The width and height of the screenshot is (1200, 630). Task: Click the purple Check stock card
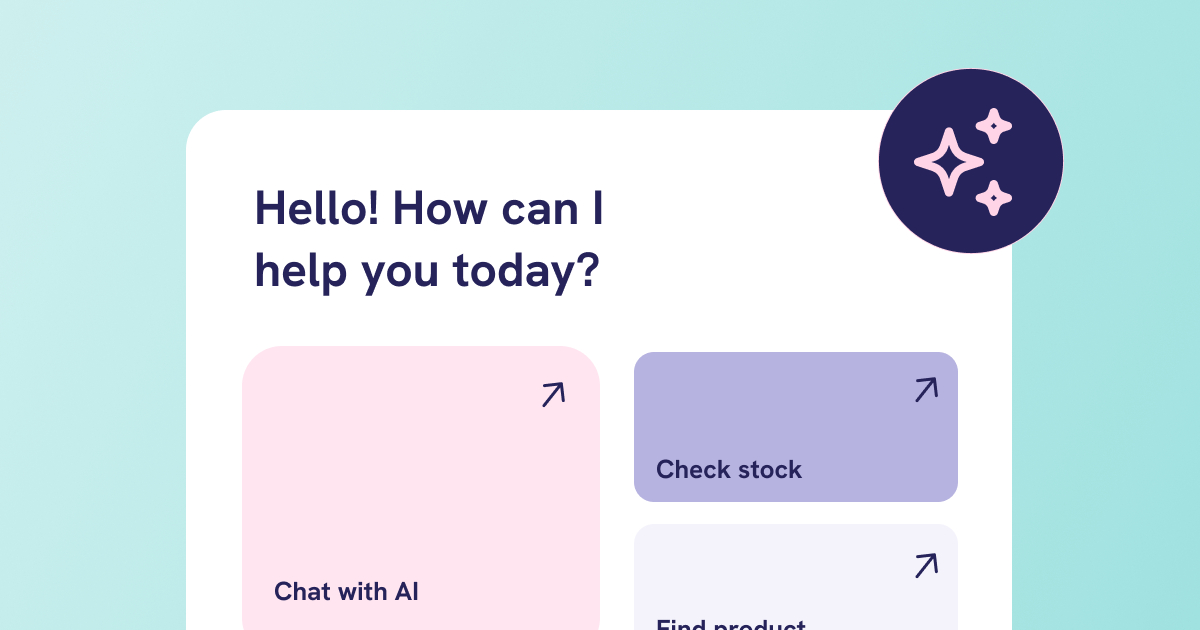pyautogui.click(x=796, y=427)
